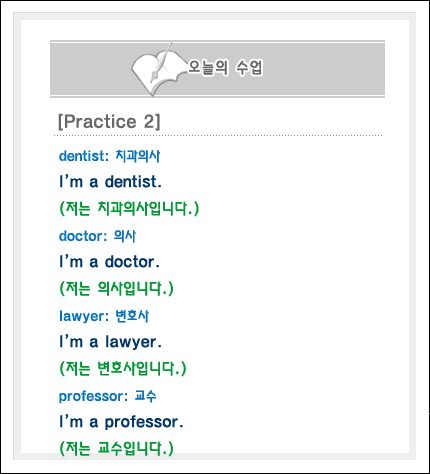Click the 'professor: 교수' vocabulary line

107,396
